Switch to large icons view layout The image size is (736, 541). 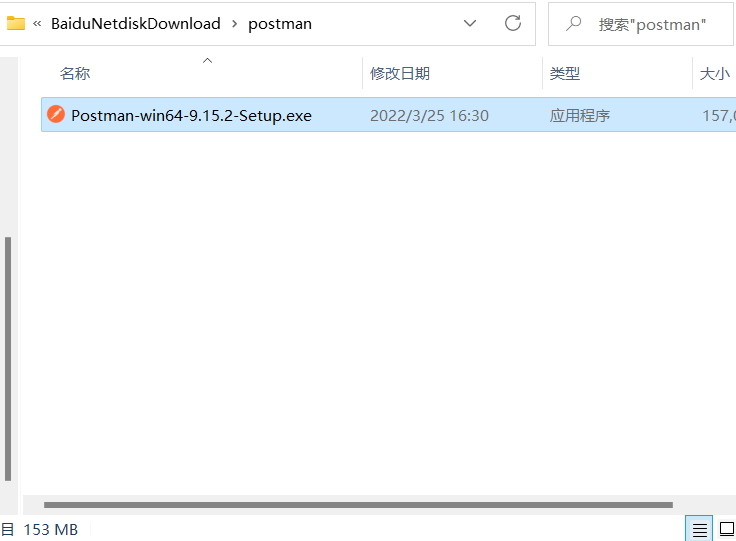(x=727, y=529)
